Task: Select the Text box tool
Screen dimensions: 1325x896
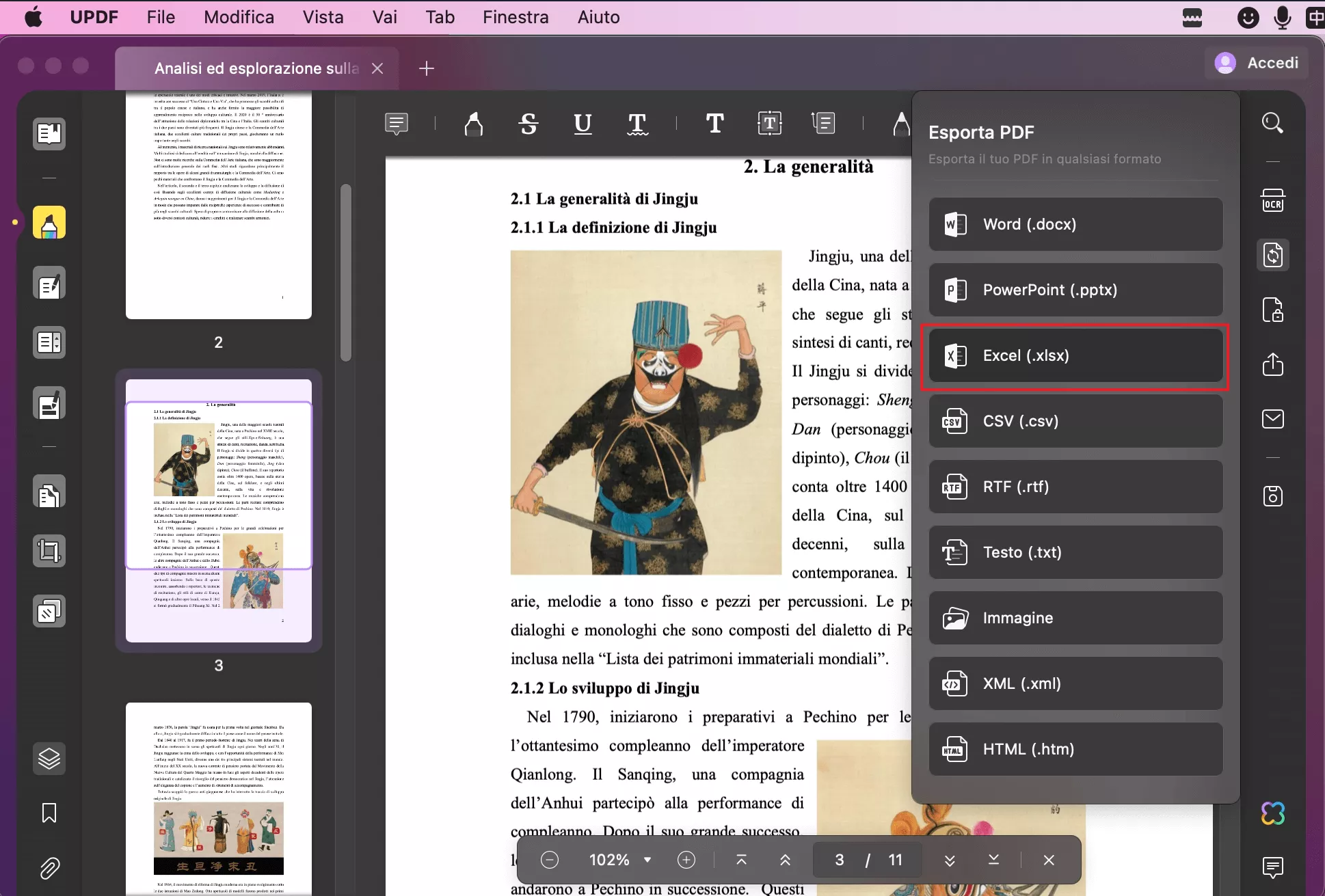Action: (x=770, y=124)
